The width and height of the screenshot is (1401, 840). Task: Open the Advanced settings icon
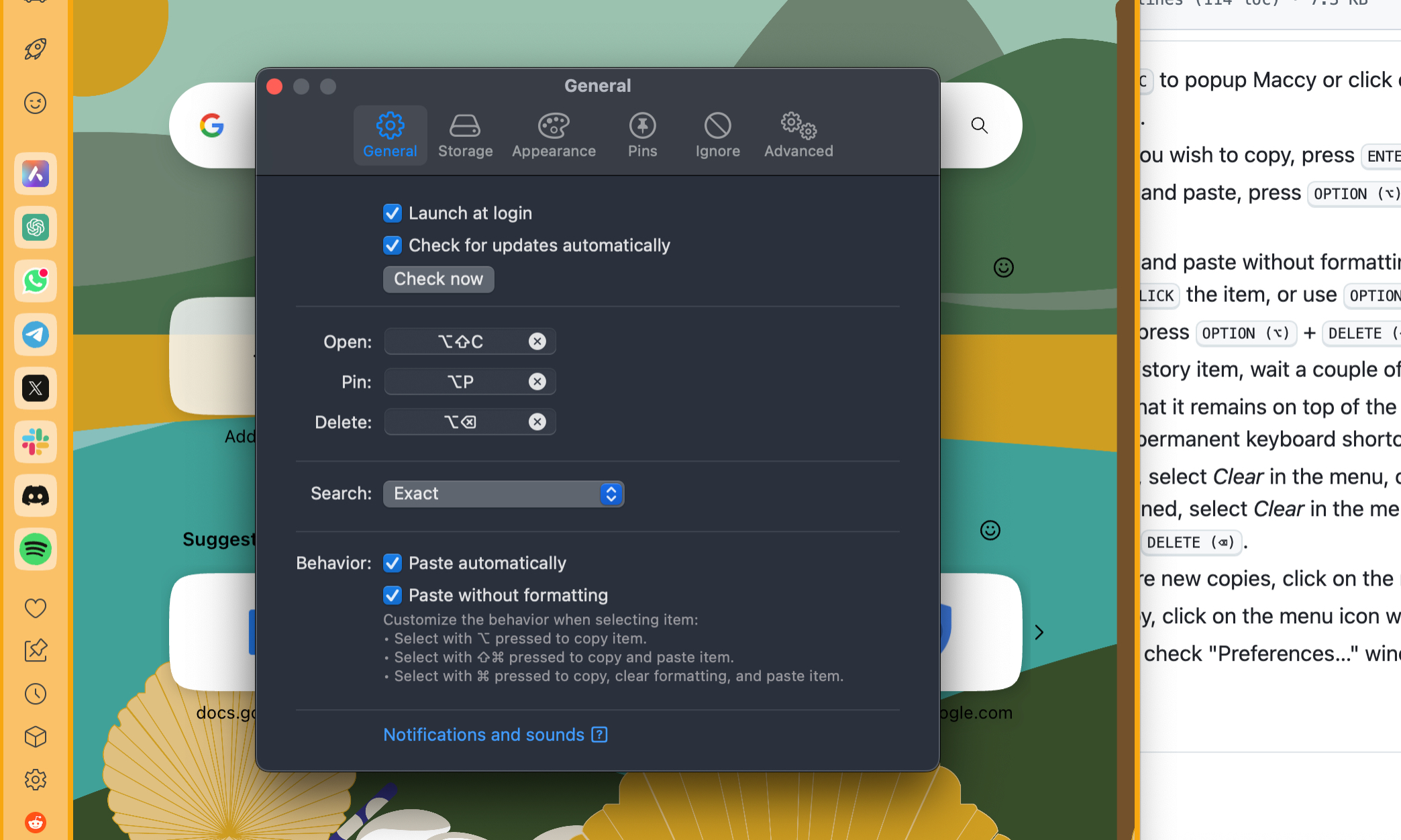tap(797, 134)
